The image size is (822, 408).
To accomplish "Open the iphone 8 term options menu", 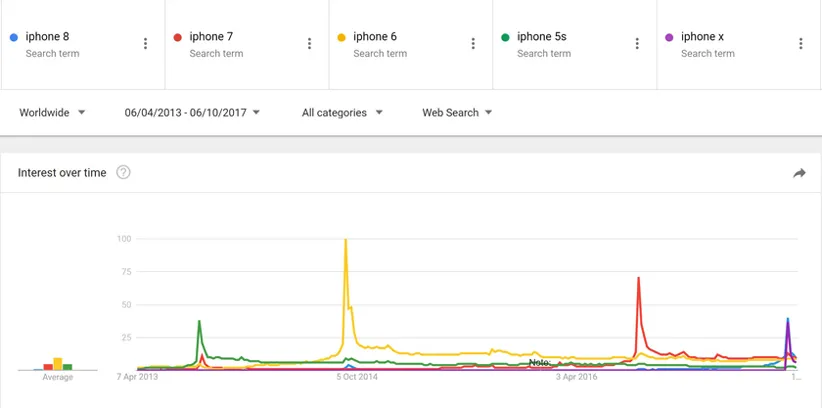I will [x=146, y=44].
